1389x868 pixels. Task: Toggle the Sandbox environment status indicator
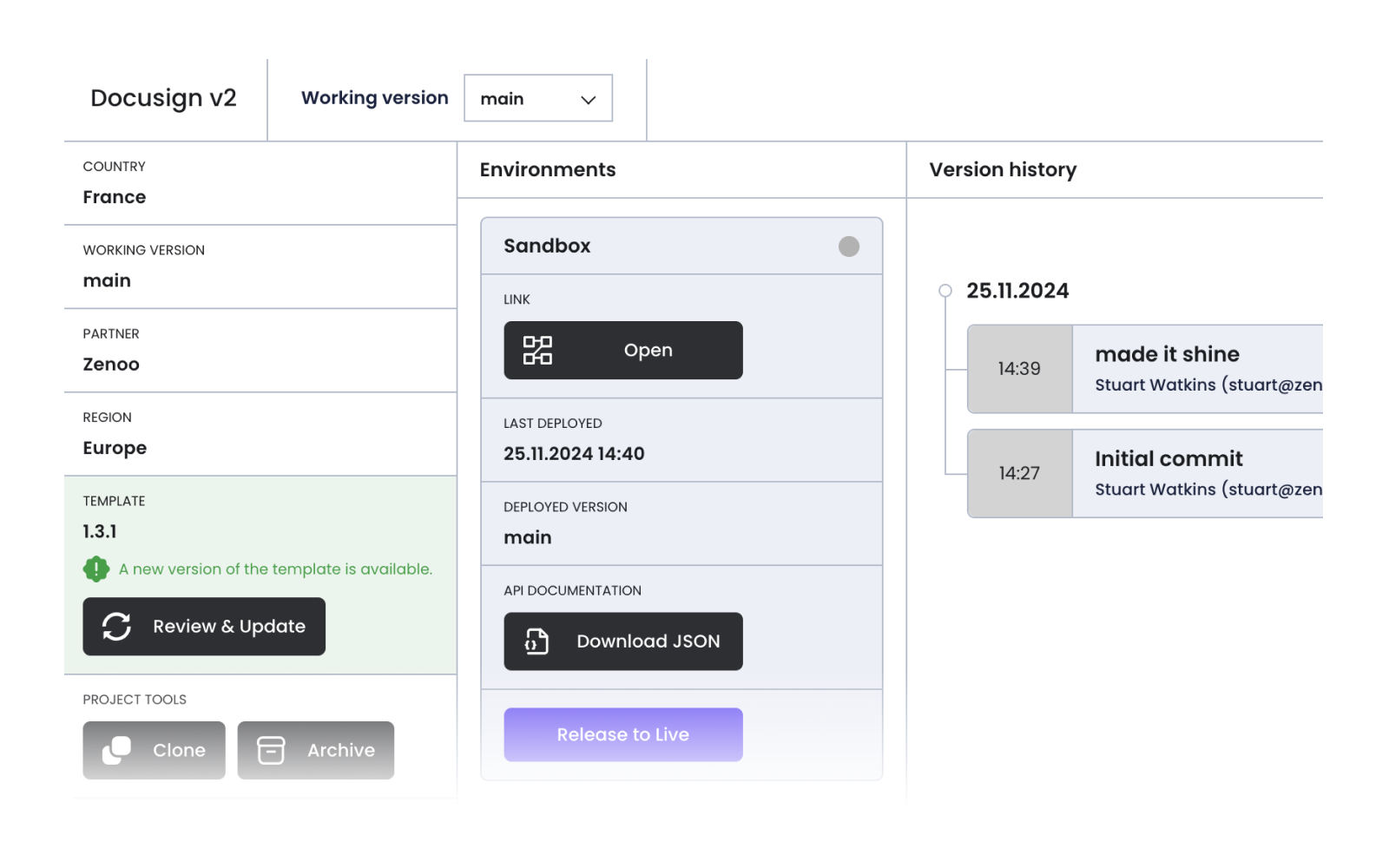pyautogui.click(x=849, y=246)
